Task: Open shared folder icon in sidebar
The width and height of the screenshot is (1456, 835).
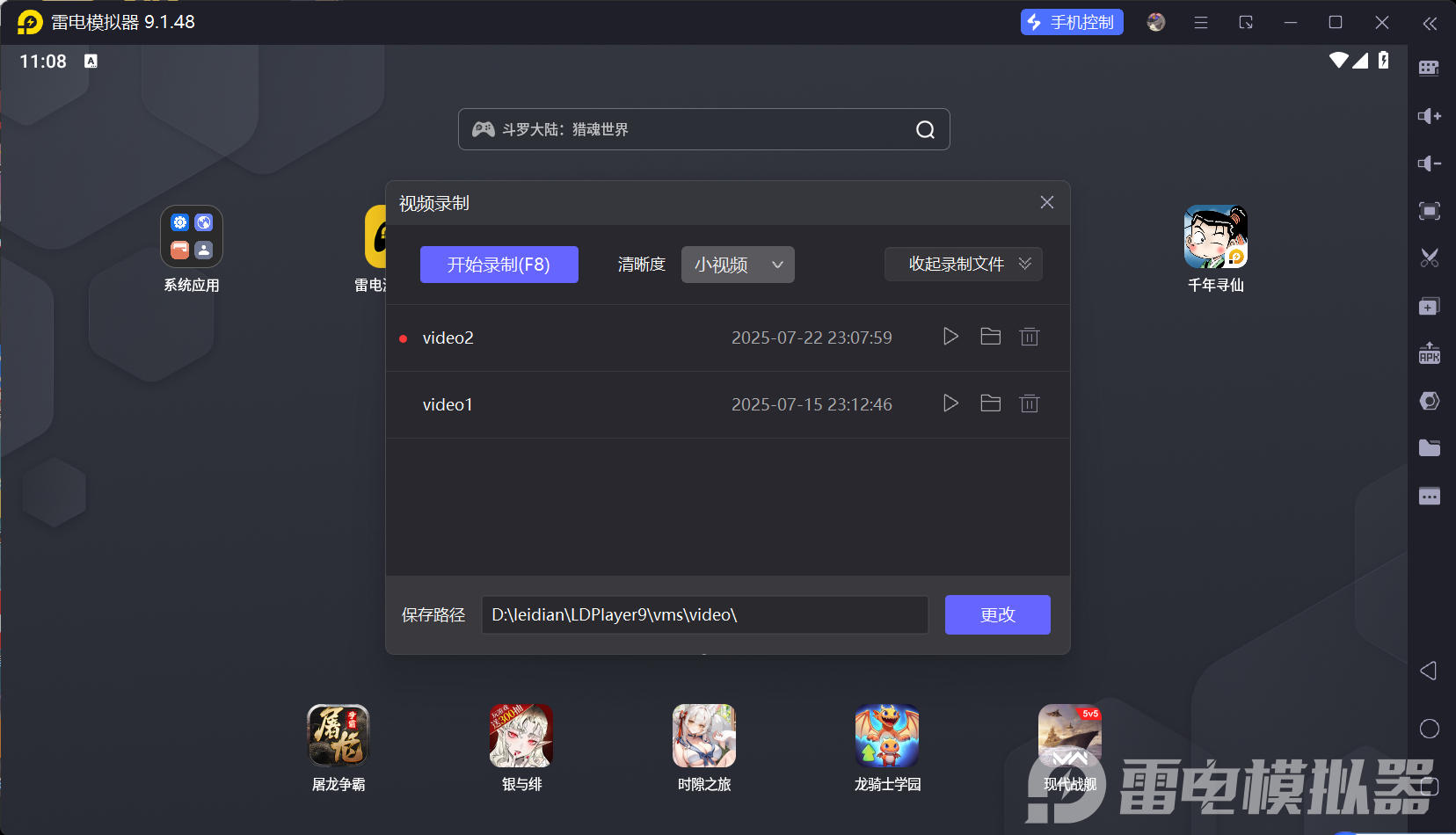Action: point(1430,448)
